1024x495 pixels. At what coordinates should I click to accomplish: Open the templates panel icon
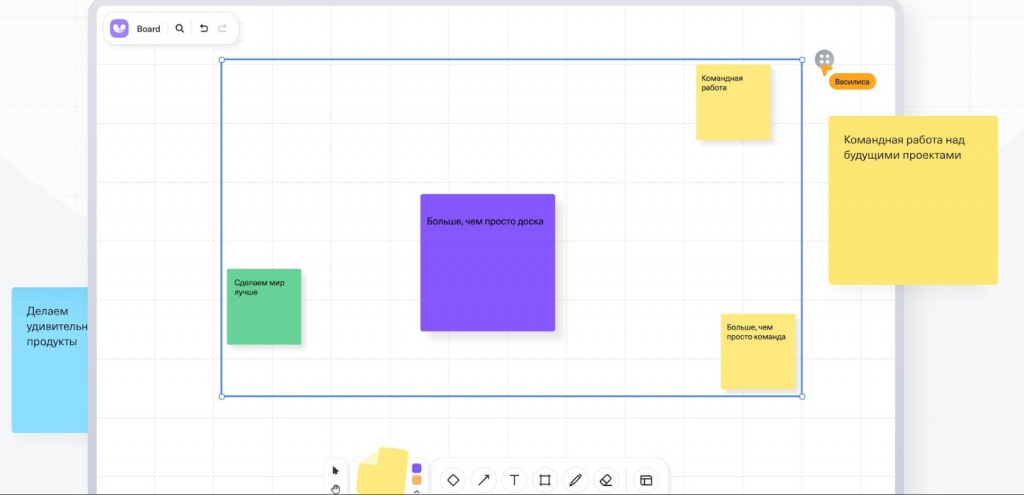click(646, 480)
